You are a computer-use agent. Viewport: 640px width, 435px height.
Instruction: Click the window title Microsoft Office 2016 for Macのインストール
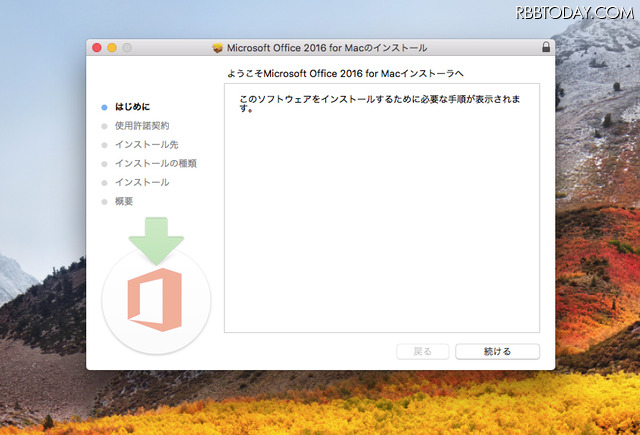327,48
